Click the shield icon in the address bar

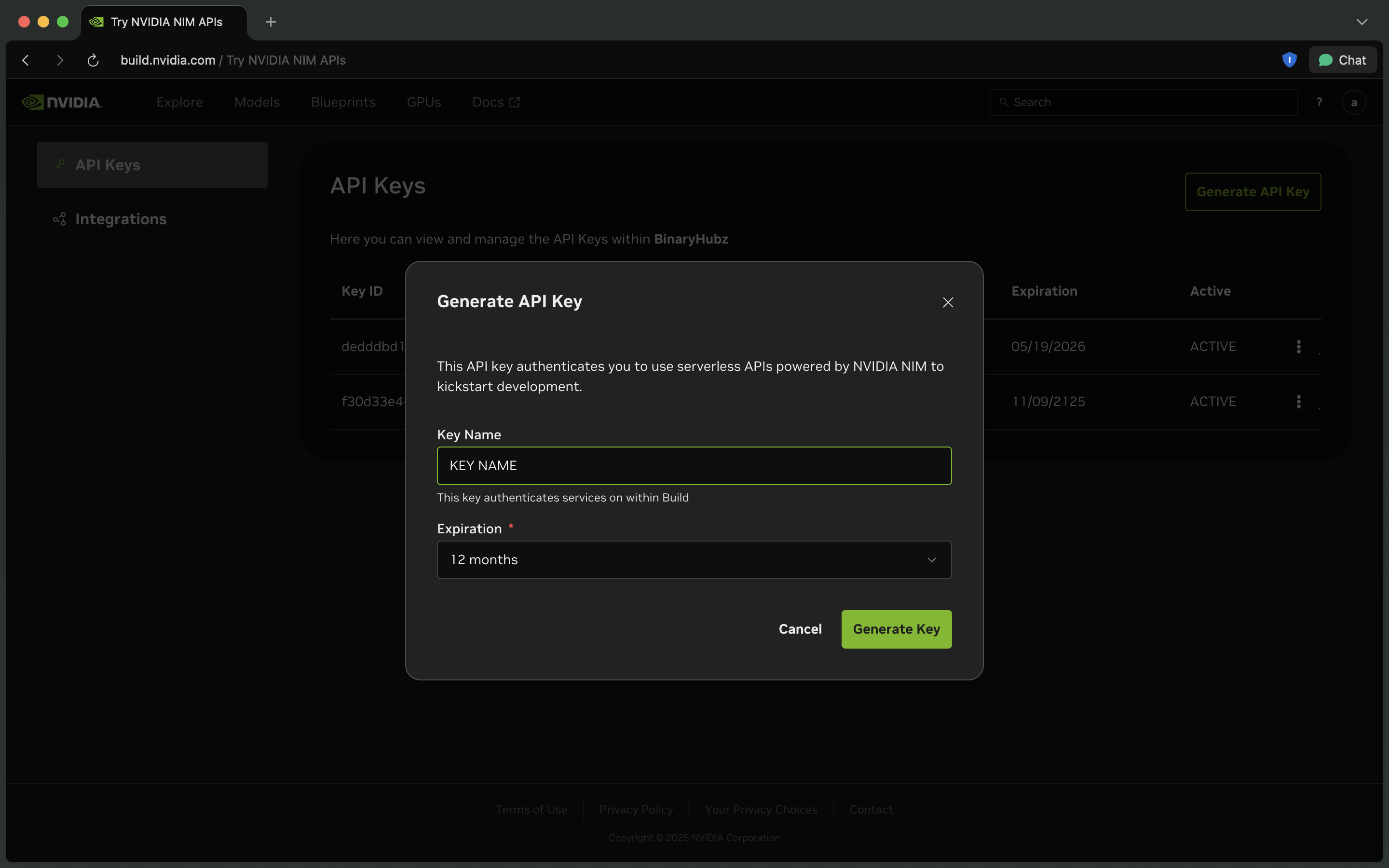(1289, 60)
